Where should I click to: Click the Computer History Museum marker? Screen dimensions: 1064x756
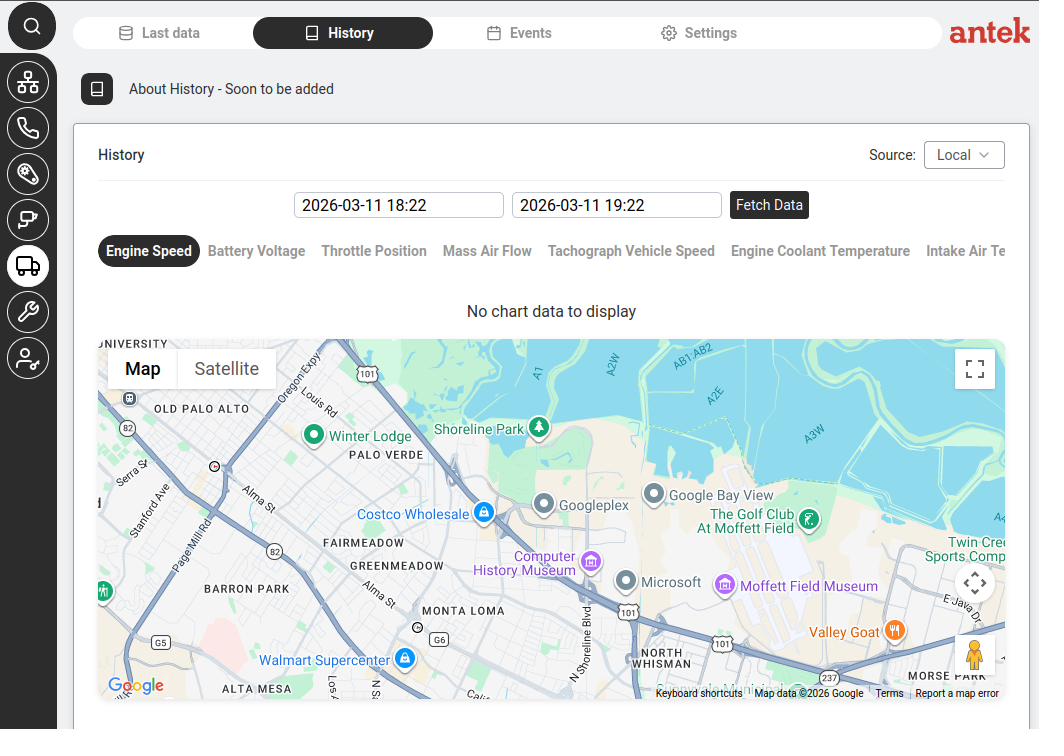click(x=591, y=561)
